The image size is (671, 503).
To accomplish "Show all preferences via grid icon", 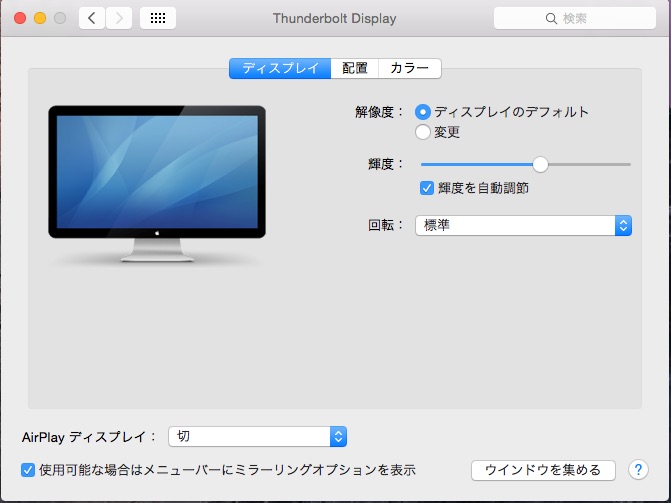I will point(158,18).
